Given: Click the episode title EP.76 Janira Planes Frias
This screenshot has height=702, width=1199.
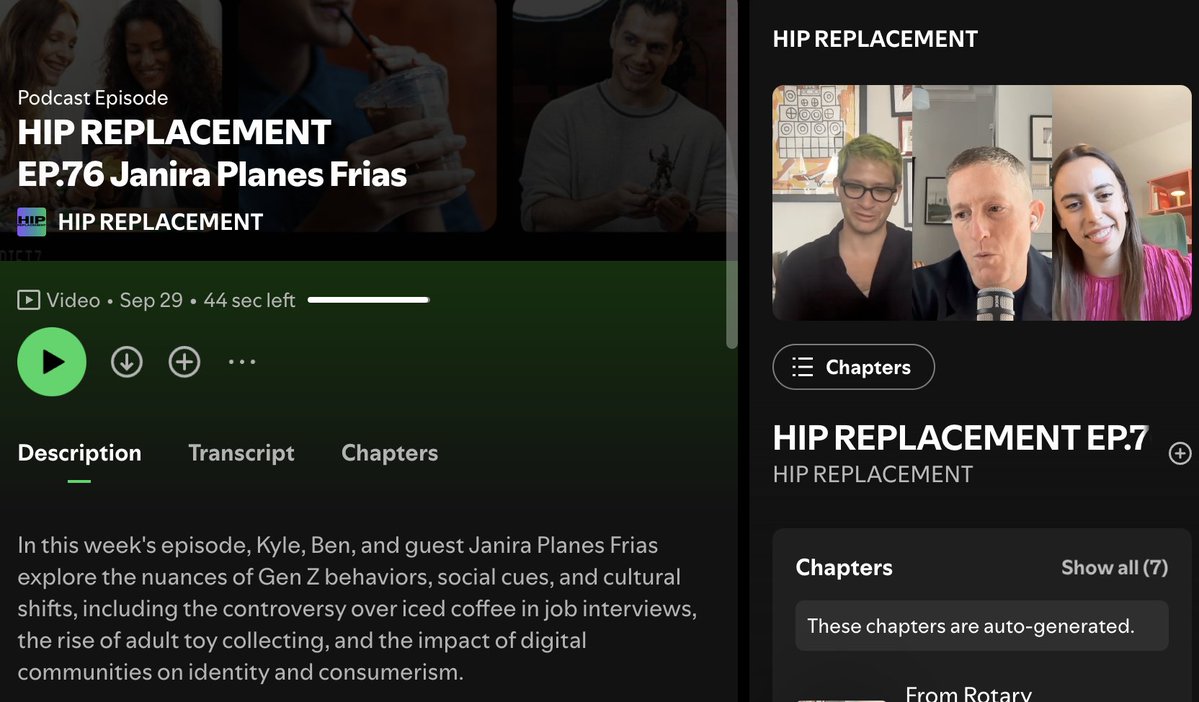Looking at the screenshot, I should tap(212, 174).
